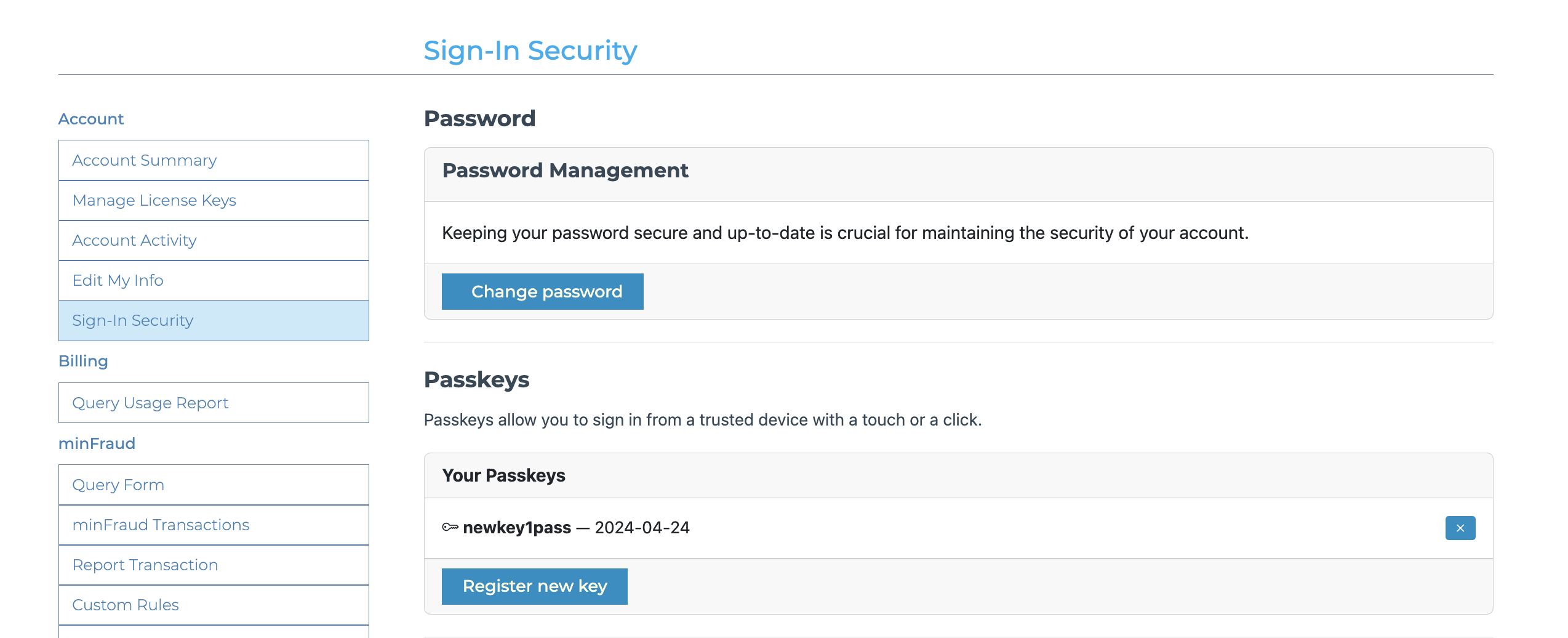Open Account Summary page
1568x638 pixels.
145,160
